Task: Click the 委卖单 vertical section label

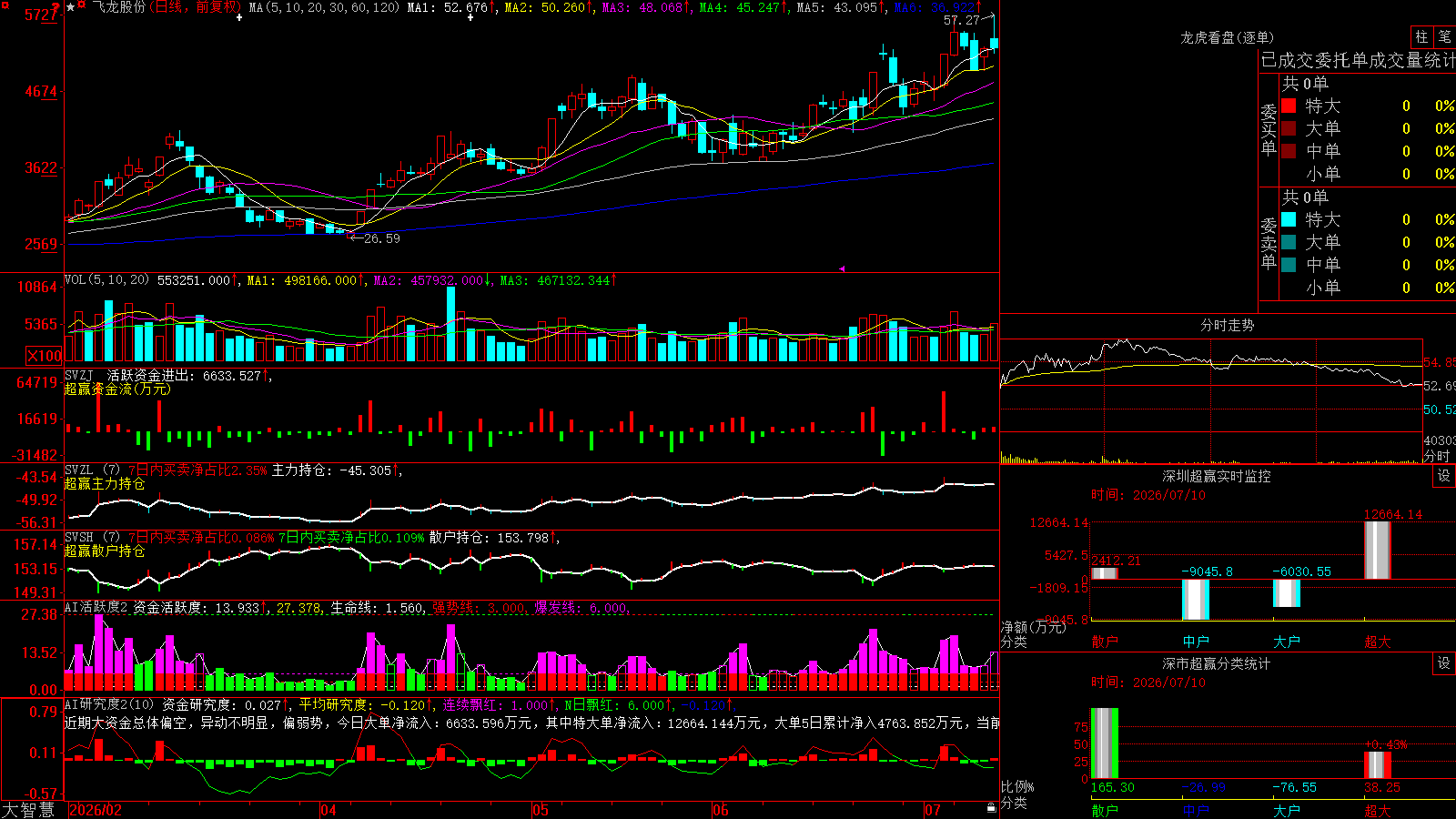Action: tap(1269, 243)
